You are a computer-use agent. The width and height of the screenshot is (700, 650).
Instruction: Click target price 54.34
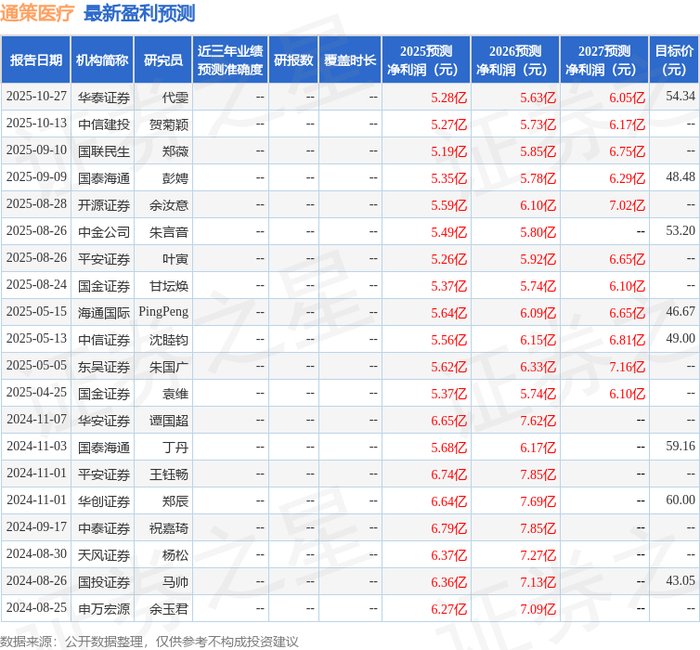[680, 96]
